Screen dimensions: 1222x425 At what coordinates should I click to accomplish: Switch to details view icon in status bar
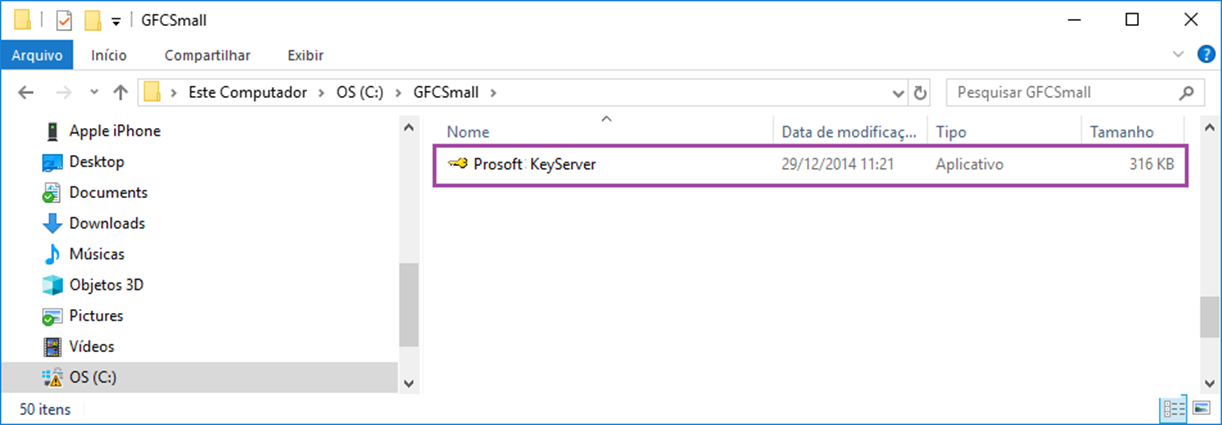1172,409
